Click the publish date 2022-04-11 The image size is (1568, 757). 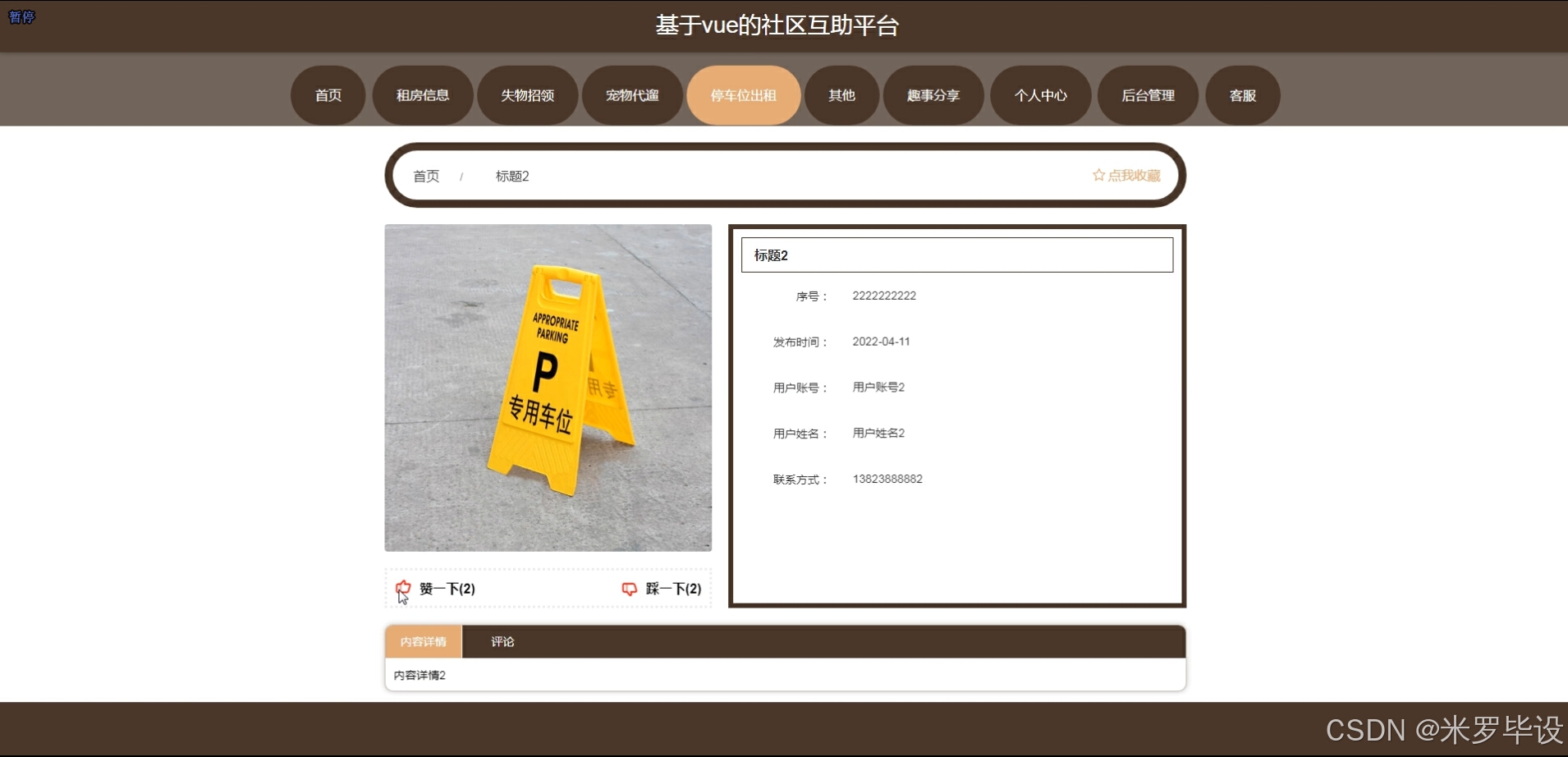click(x=881, y=342)
